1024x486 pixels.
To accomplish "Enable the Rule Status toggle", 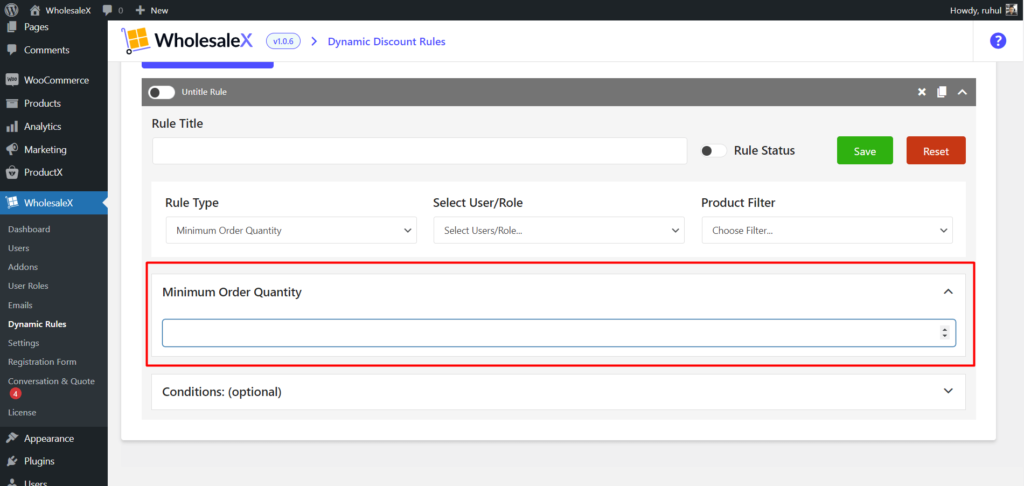I will [714, 151].
